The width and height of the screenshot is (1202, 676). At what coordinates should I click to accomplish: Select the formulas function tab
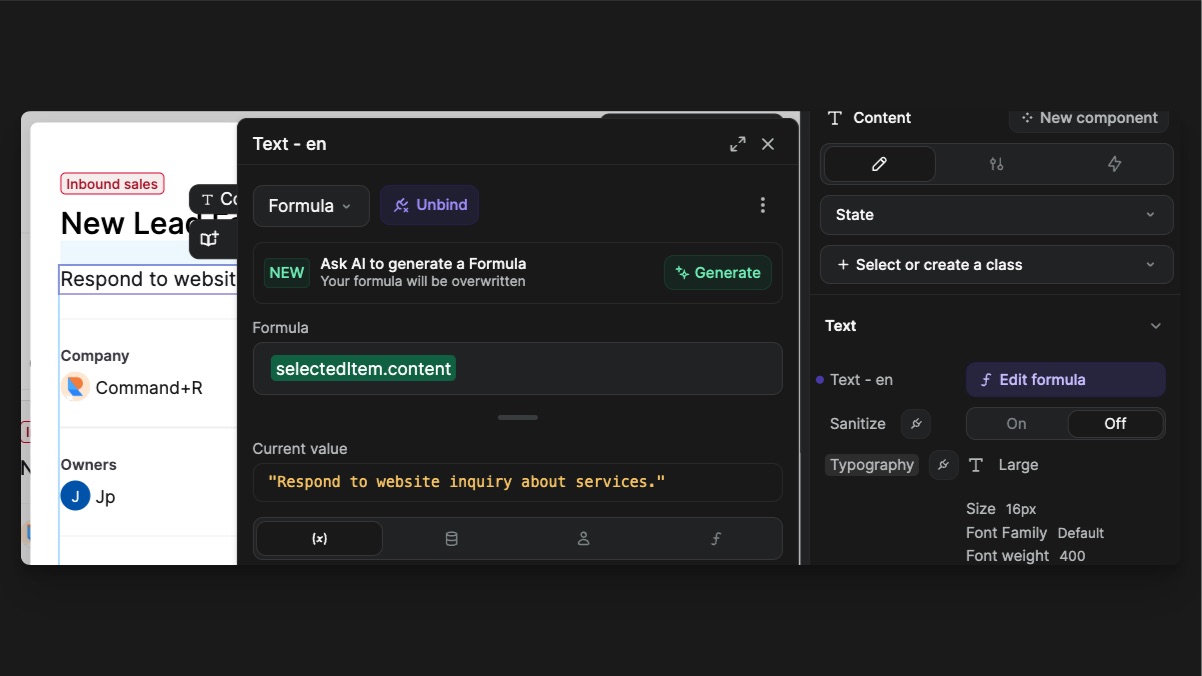(x=715, y=539)
